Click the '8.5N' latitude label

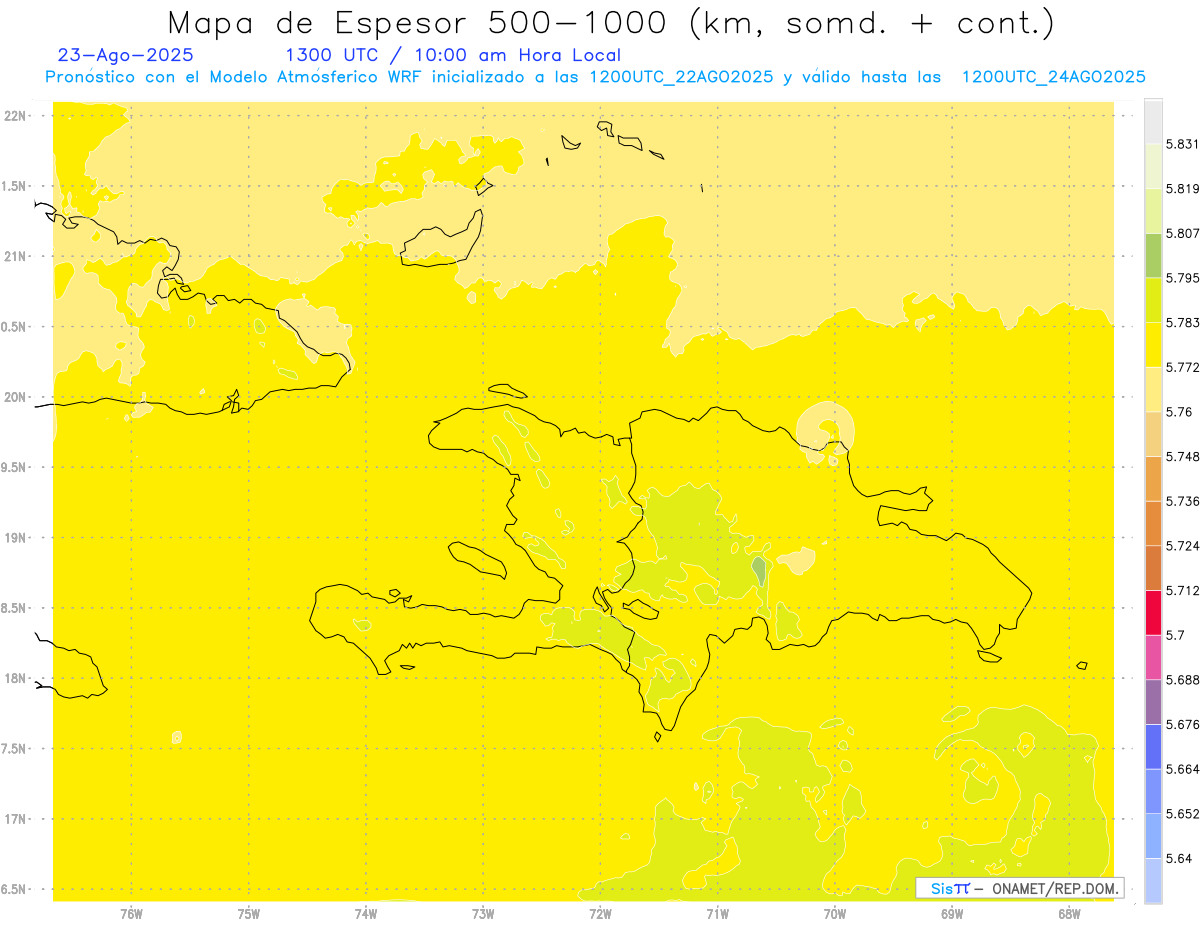13,608
